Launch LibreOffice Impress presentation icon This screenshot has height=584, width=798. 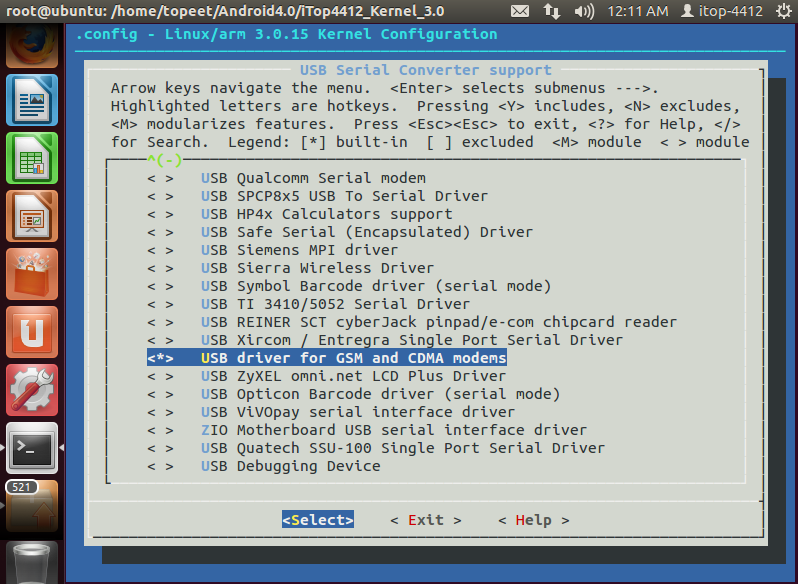point(32,216)
